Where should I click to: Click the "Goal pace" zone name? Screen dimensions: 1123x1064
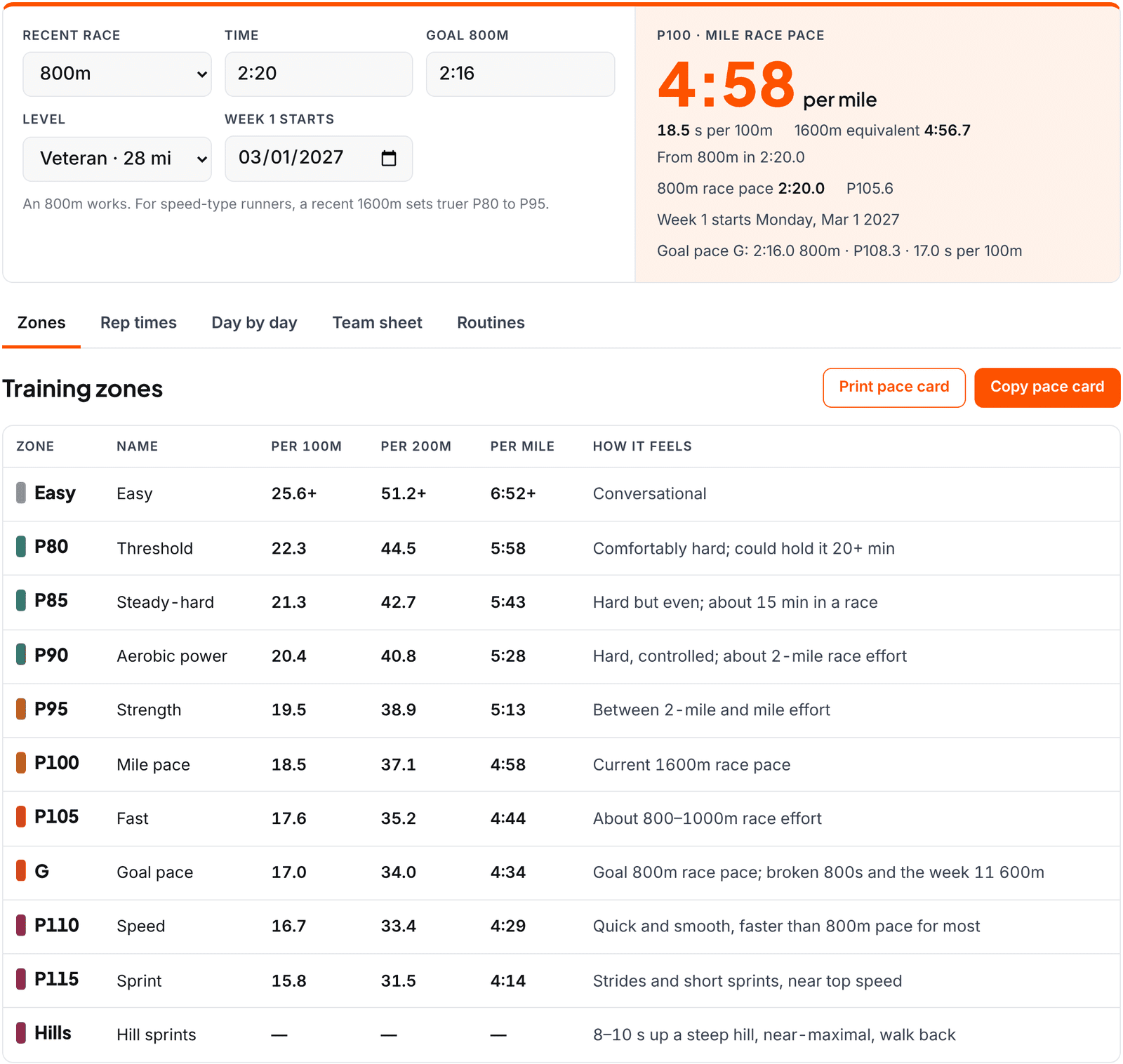pyautogui.click(x=154, y=872)
